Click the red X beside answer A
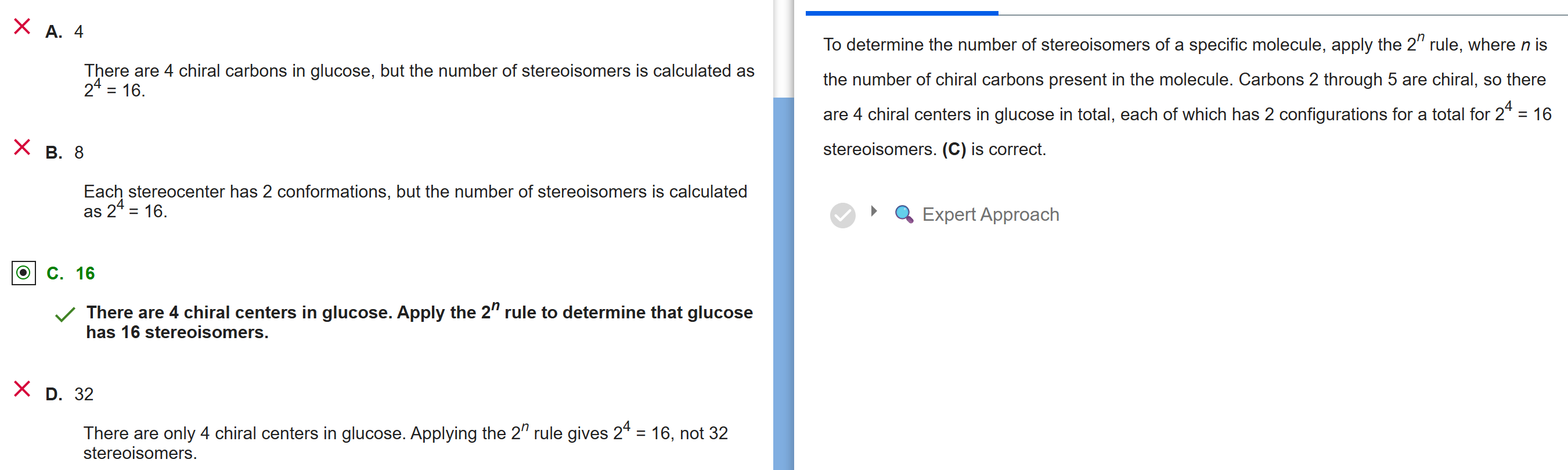1568x470 pixels. click(22, 26)
